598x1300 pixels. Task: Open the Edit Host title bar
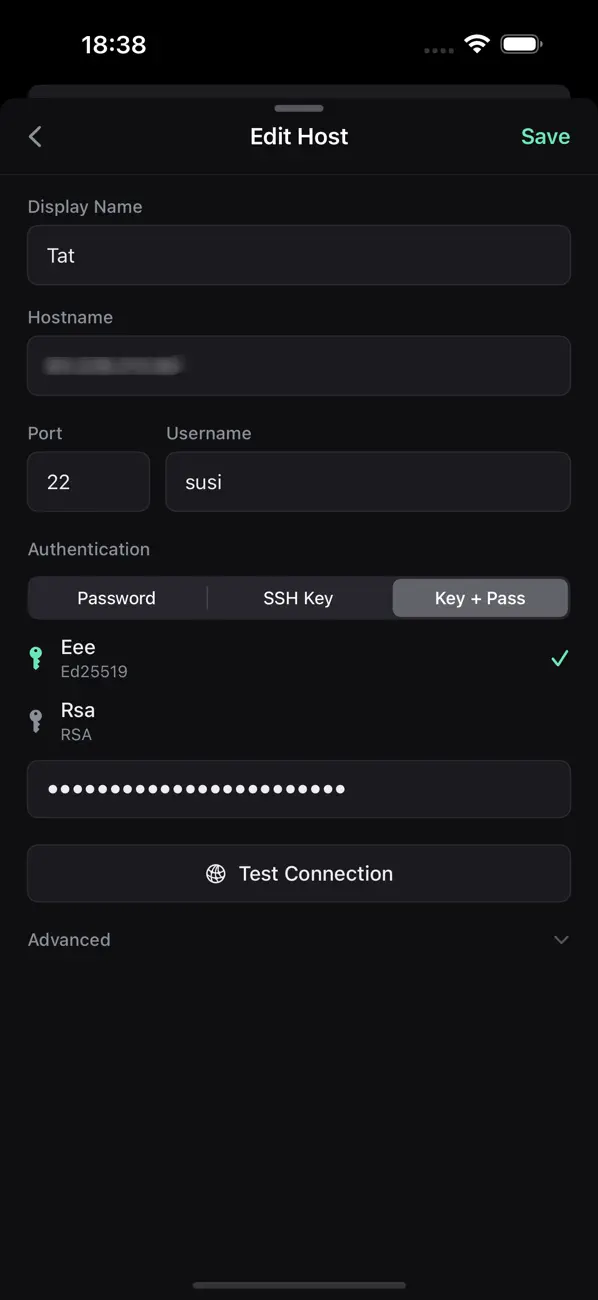click(298, 136)
